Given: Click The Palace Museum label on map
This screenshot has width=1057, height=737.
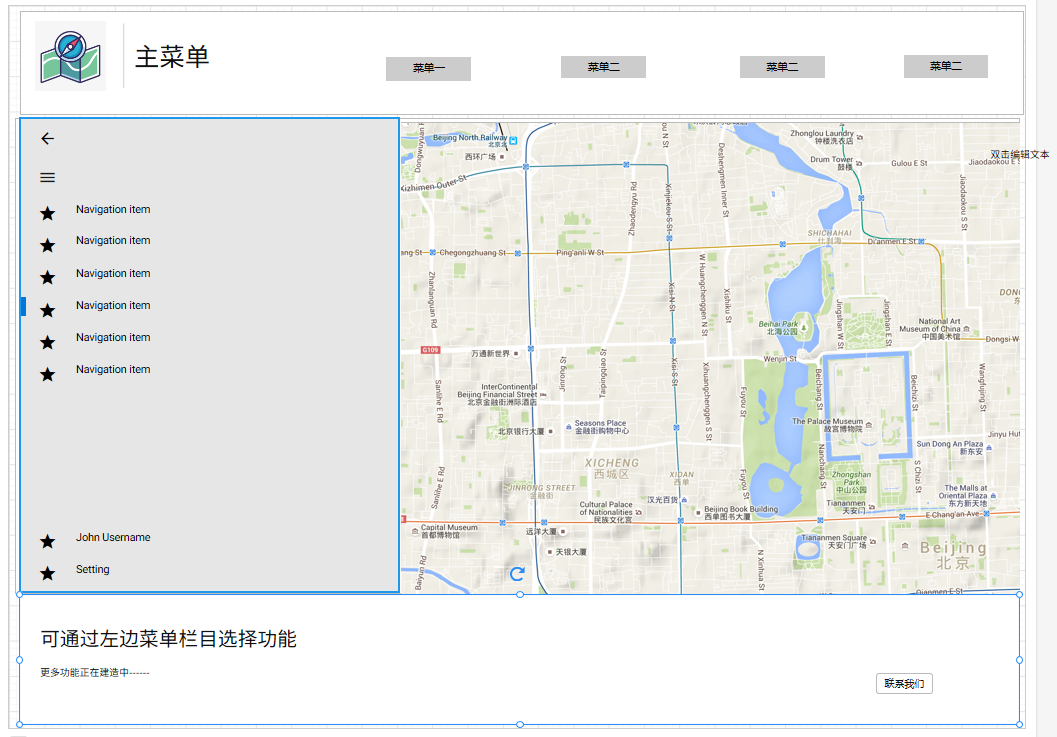Looking at the screenshot, I should tap(827, 425).
